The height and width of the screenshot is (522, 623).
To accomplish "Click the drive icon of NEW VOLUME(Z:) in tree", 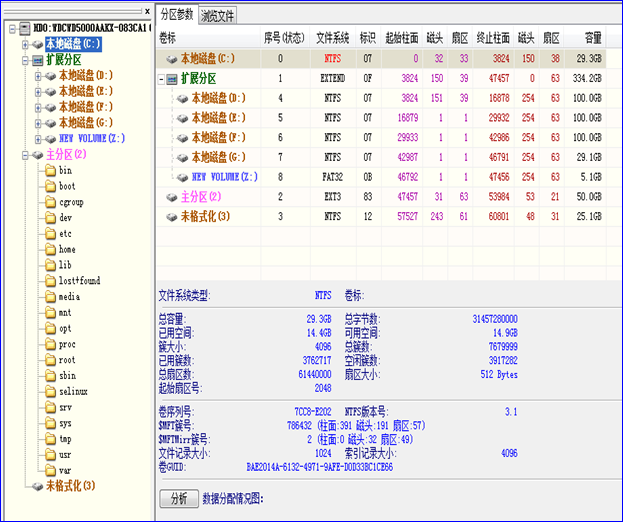I will [x=50, y=139].
